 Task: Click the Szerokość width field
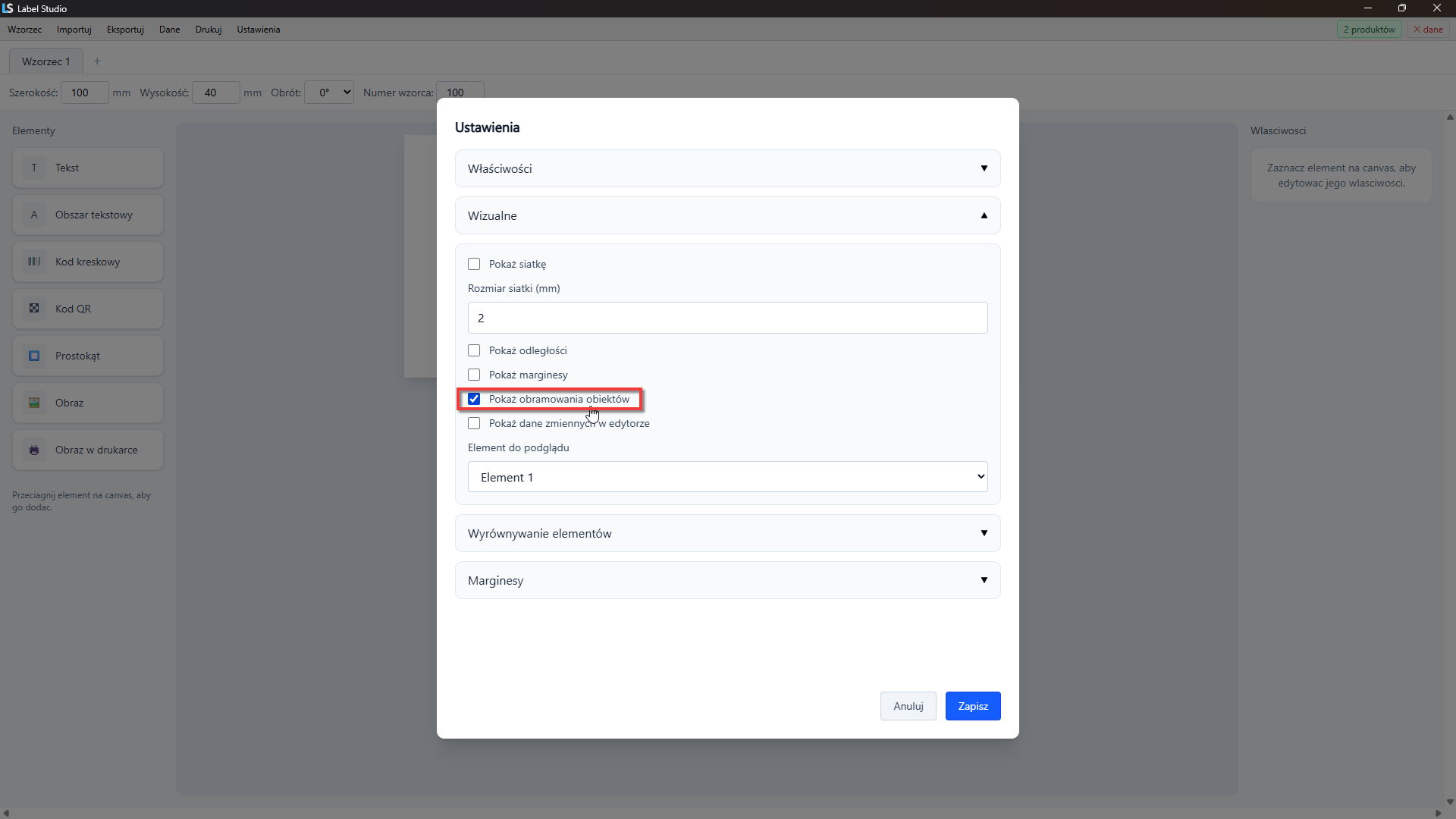pos(85,93)
